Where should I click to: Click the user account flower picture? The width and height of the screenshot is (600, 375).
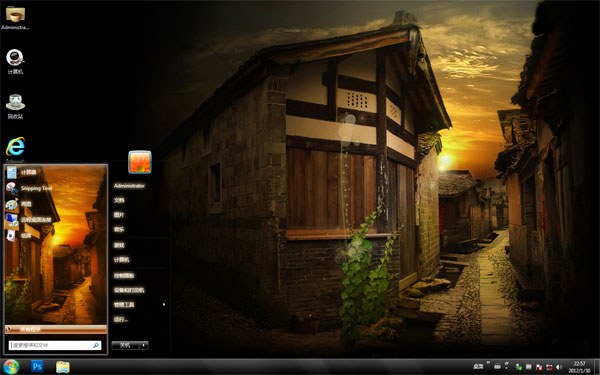[x=140, y=162]
